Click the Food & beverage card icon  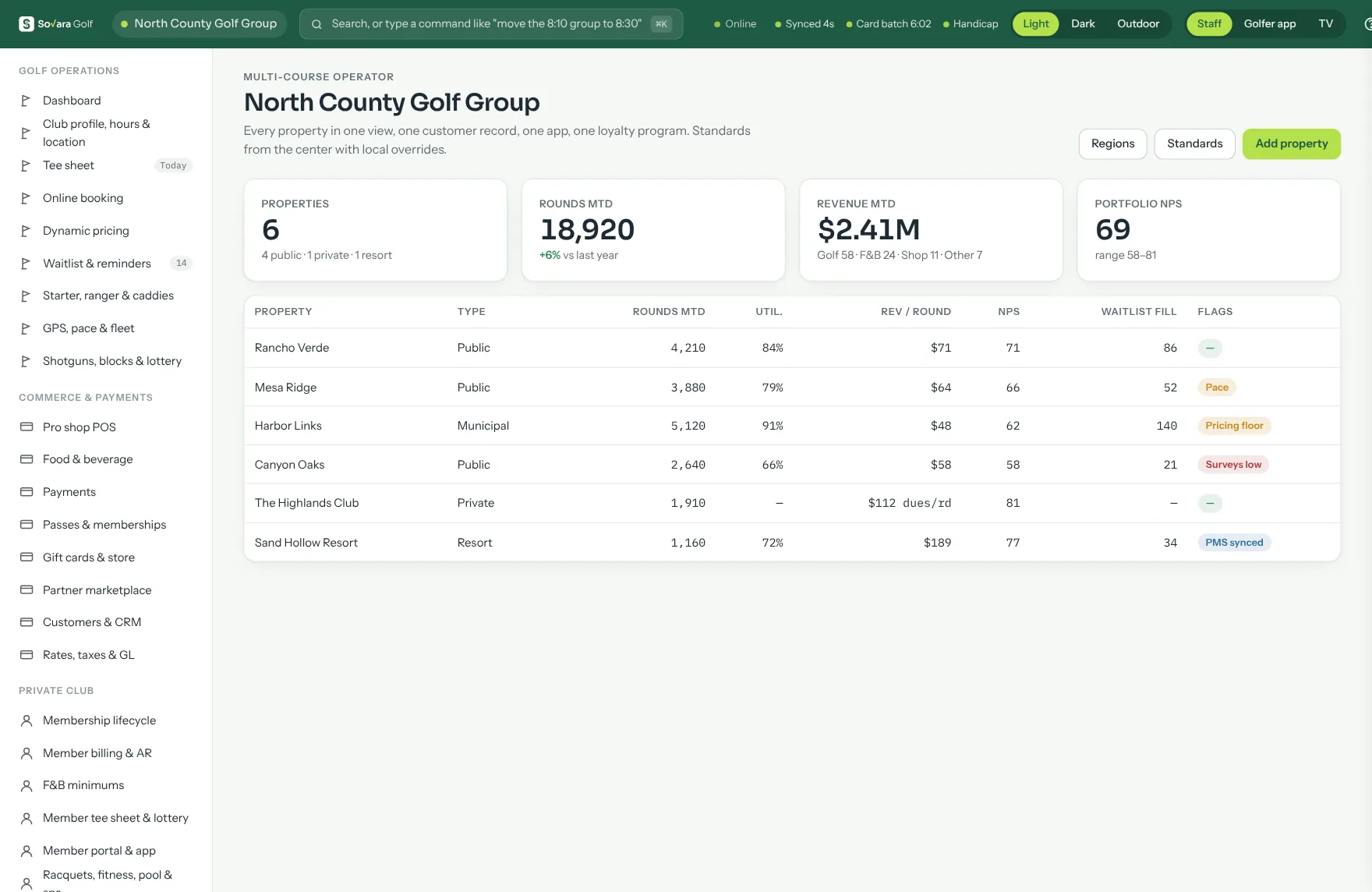click(x=27, y=459)
